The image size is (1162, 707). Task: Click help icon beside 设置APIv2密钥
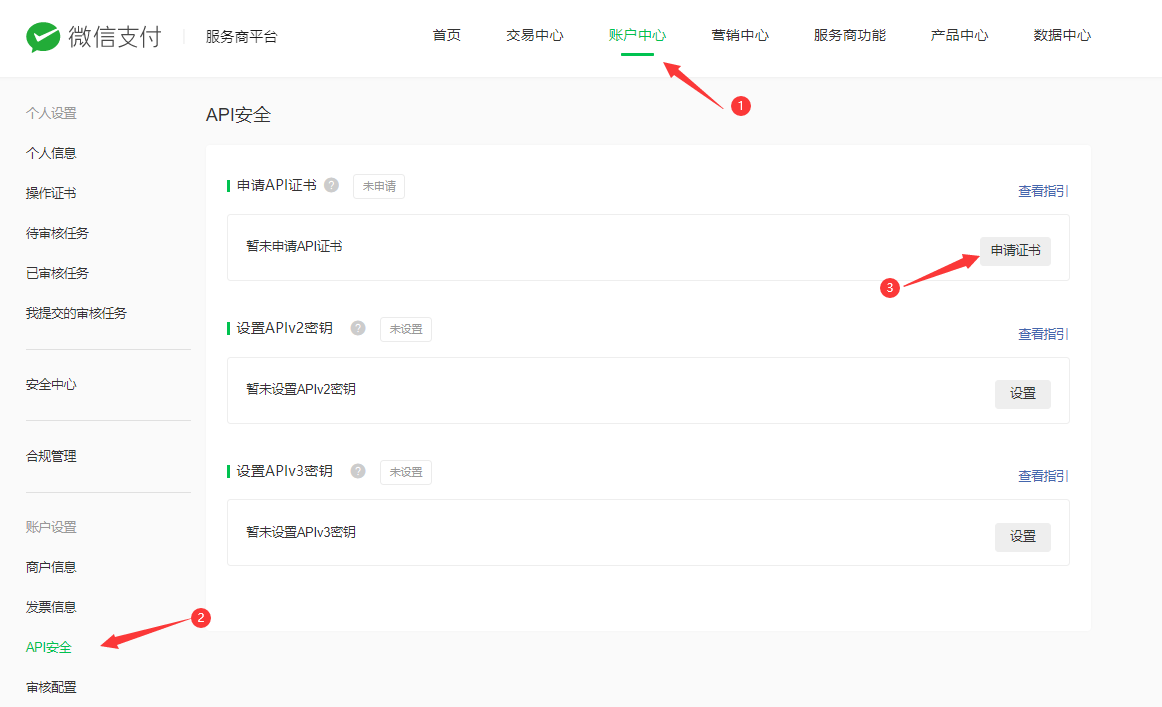point(358,328)
